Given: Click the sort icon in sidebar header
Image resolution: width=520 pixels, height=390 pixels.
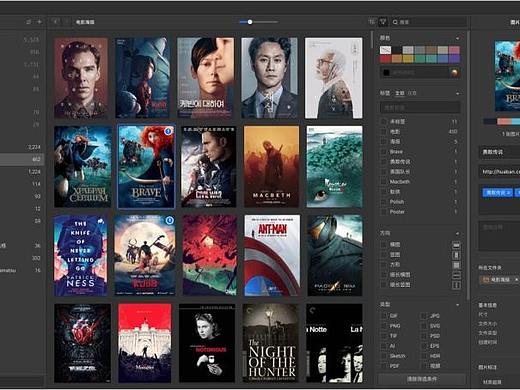Looking at the screenshot, I should coord(29,22).
